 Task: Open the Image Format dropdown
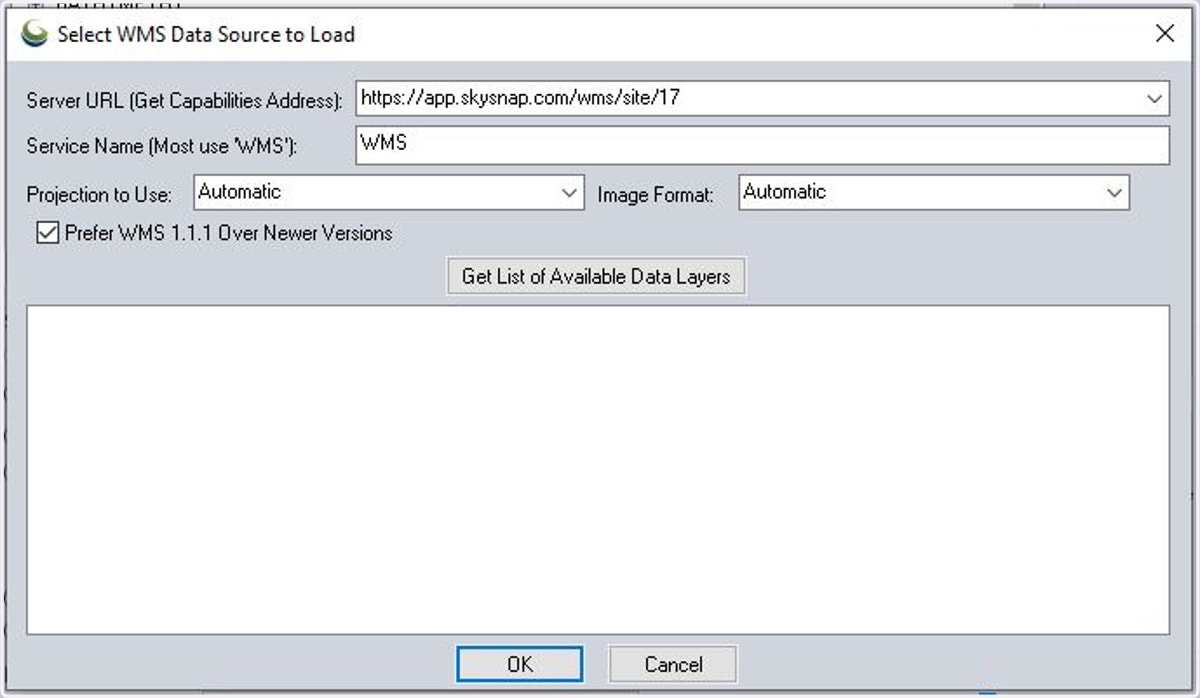pos(934,192)
